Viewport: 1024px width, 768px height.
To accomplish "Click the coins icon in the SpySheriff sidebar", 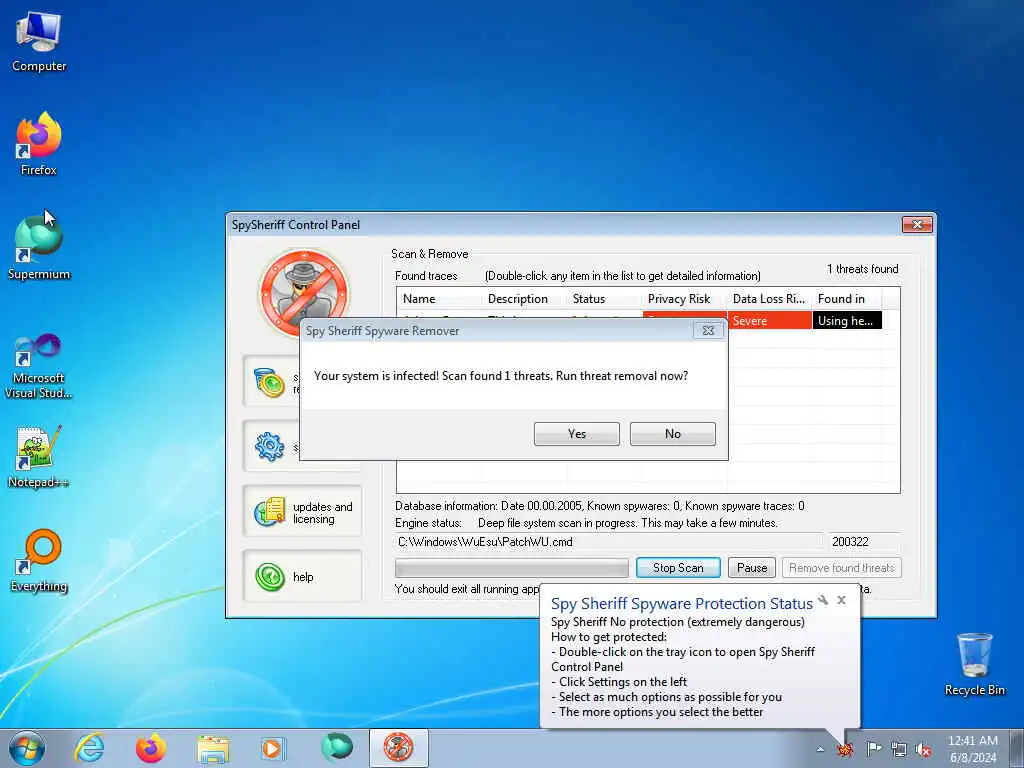I will (270, 383).
